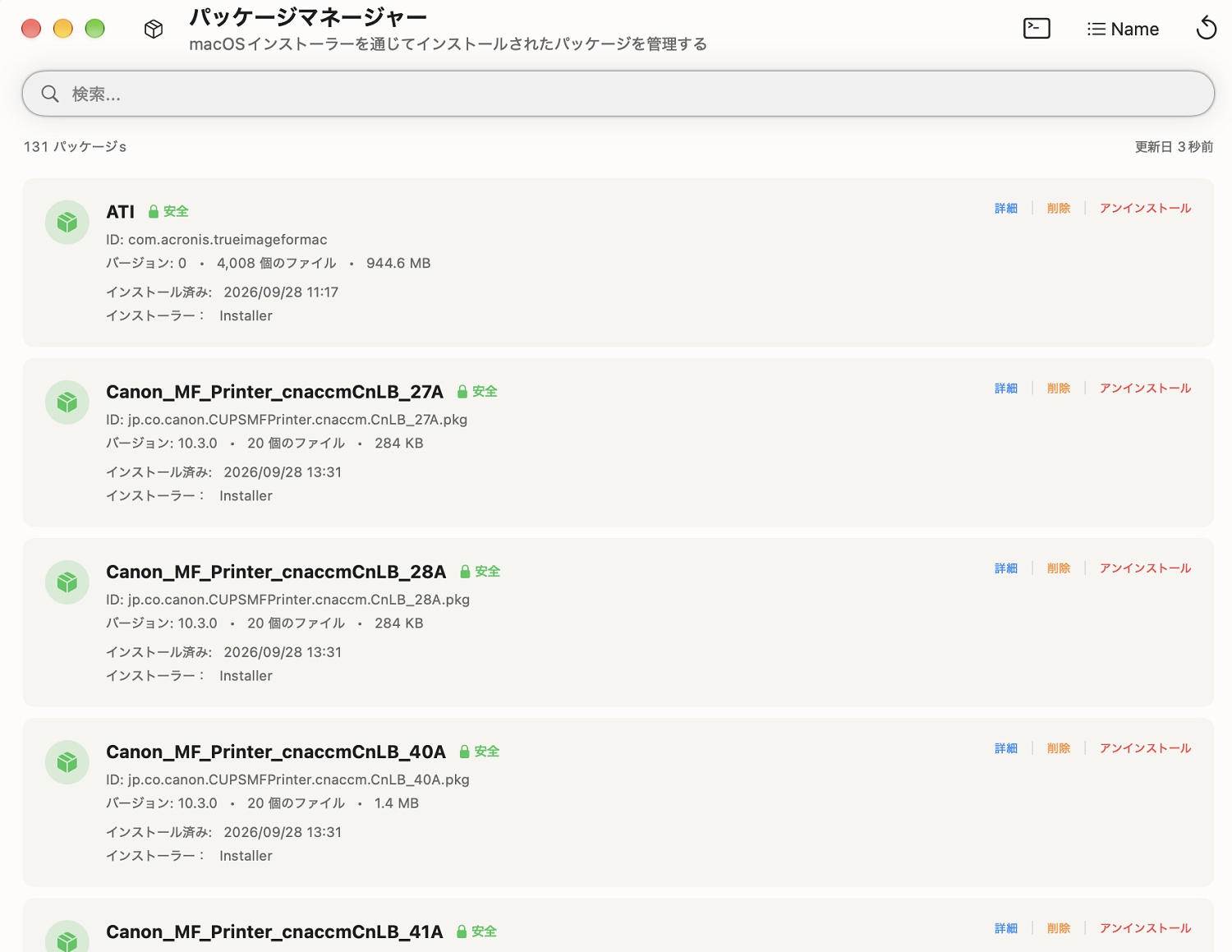Click 削除 for Canon CnLB_27A package

1059,388
